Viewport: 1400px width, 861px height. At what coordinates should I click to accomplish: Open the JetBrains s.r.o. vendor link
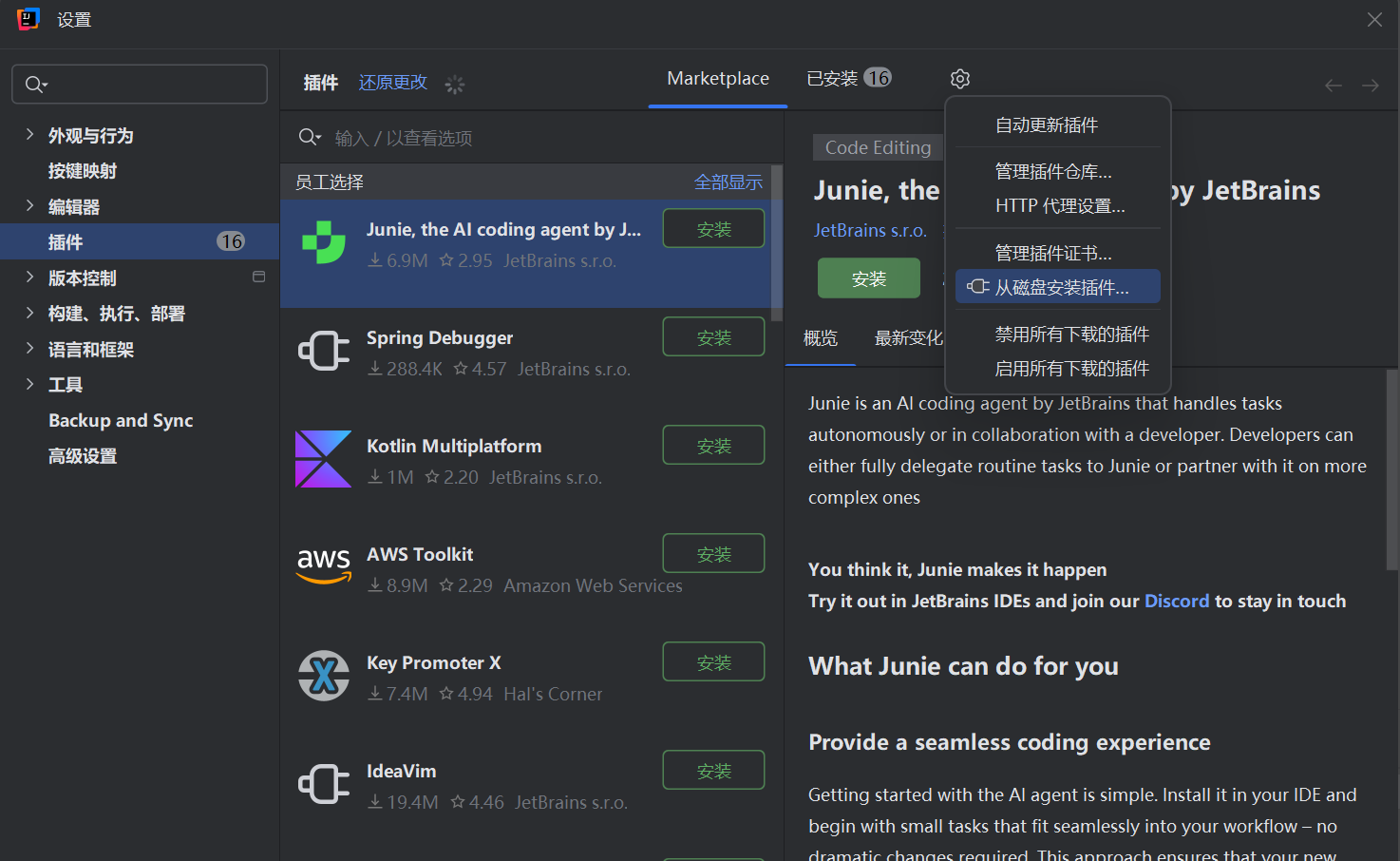870,231
